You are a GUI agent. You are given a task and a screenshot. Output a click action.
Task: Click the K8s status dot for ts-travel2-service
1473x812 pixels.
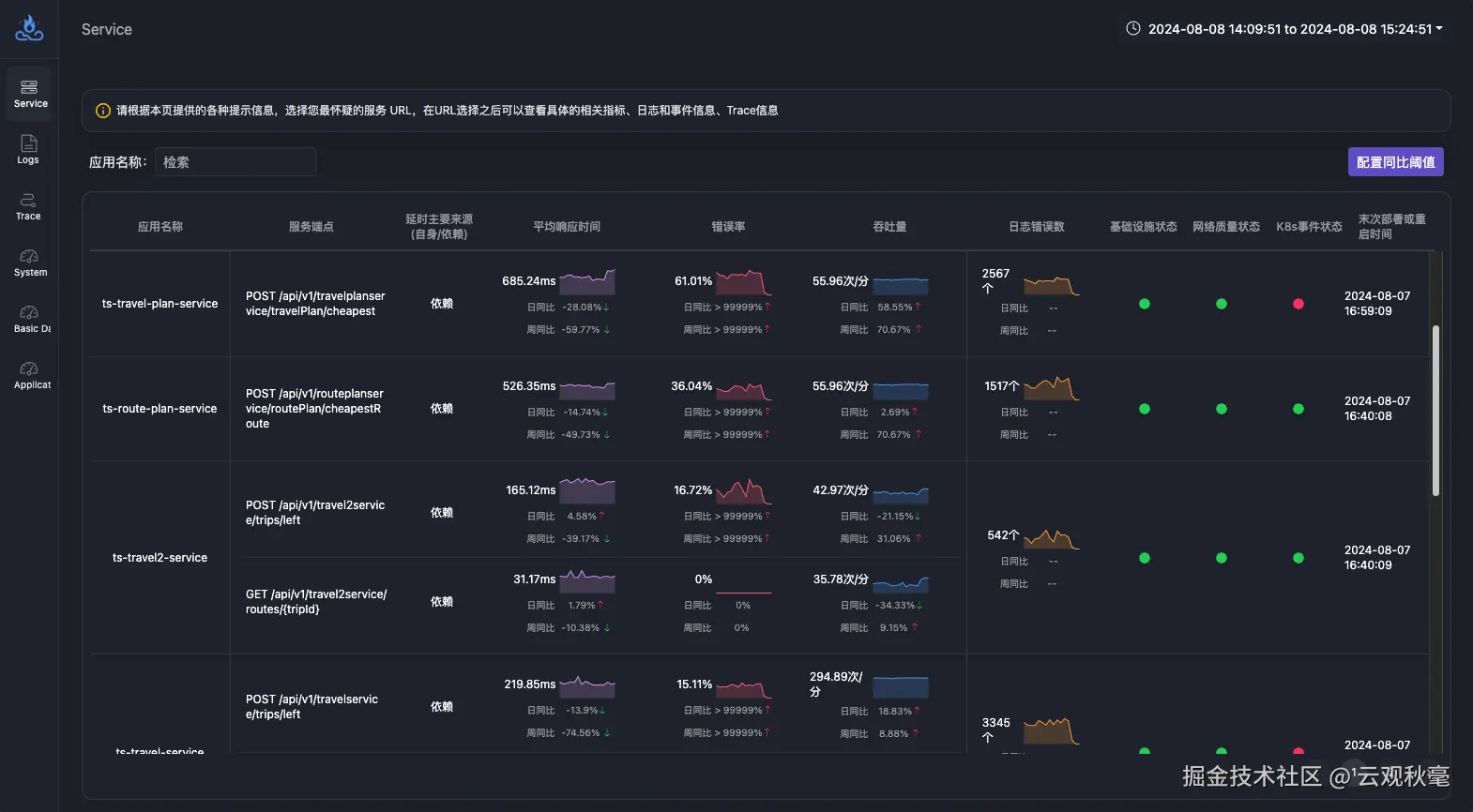click(x=1298, y=558)
